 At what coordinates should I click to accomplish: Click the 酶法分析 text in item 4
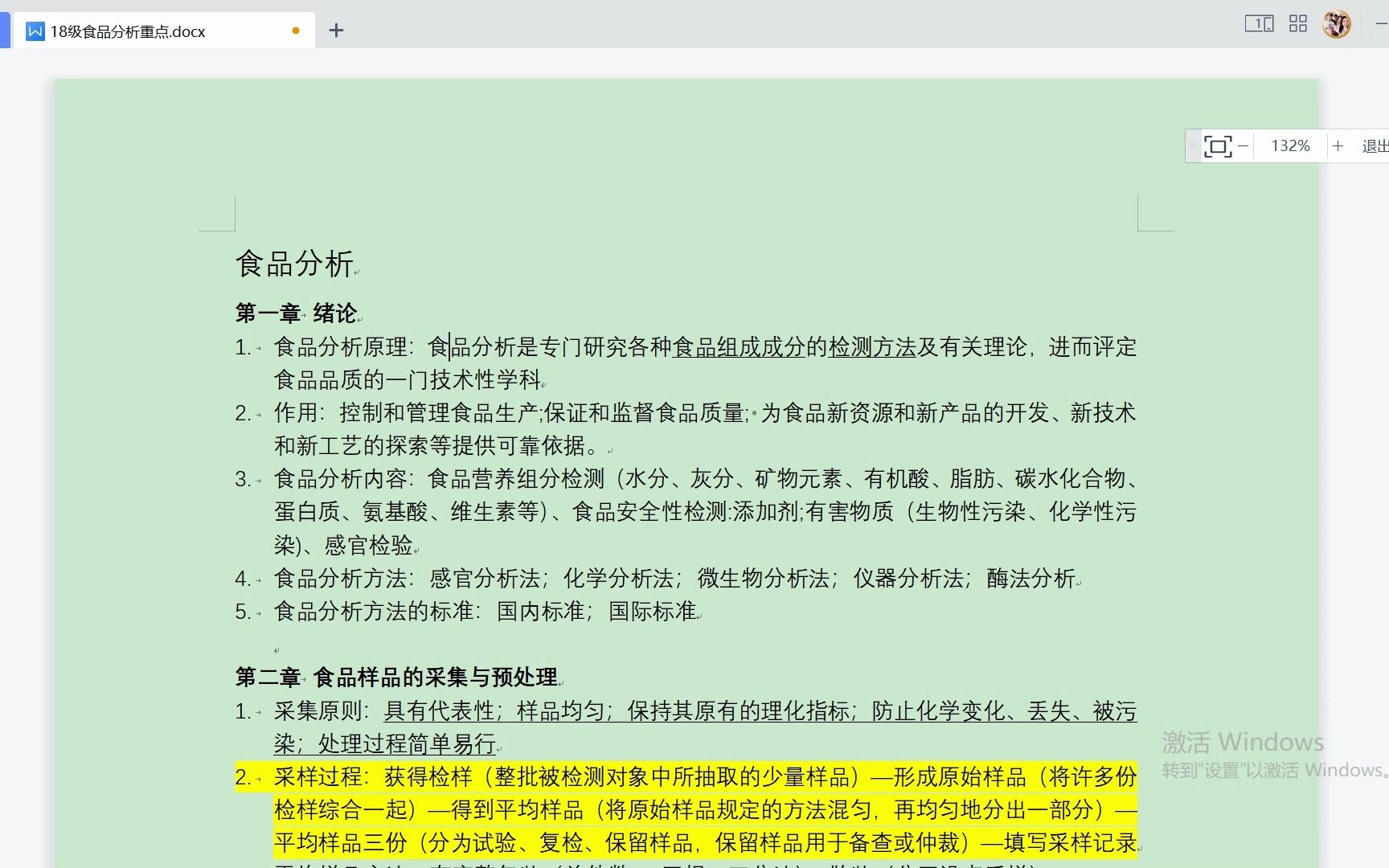point(1031,579)
